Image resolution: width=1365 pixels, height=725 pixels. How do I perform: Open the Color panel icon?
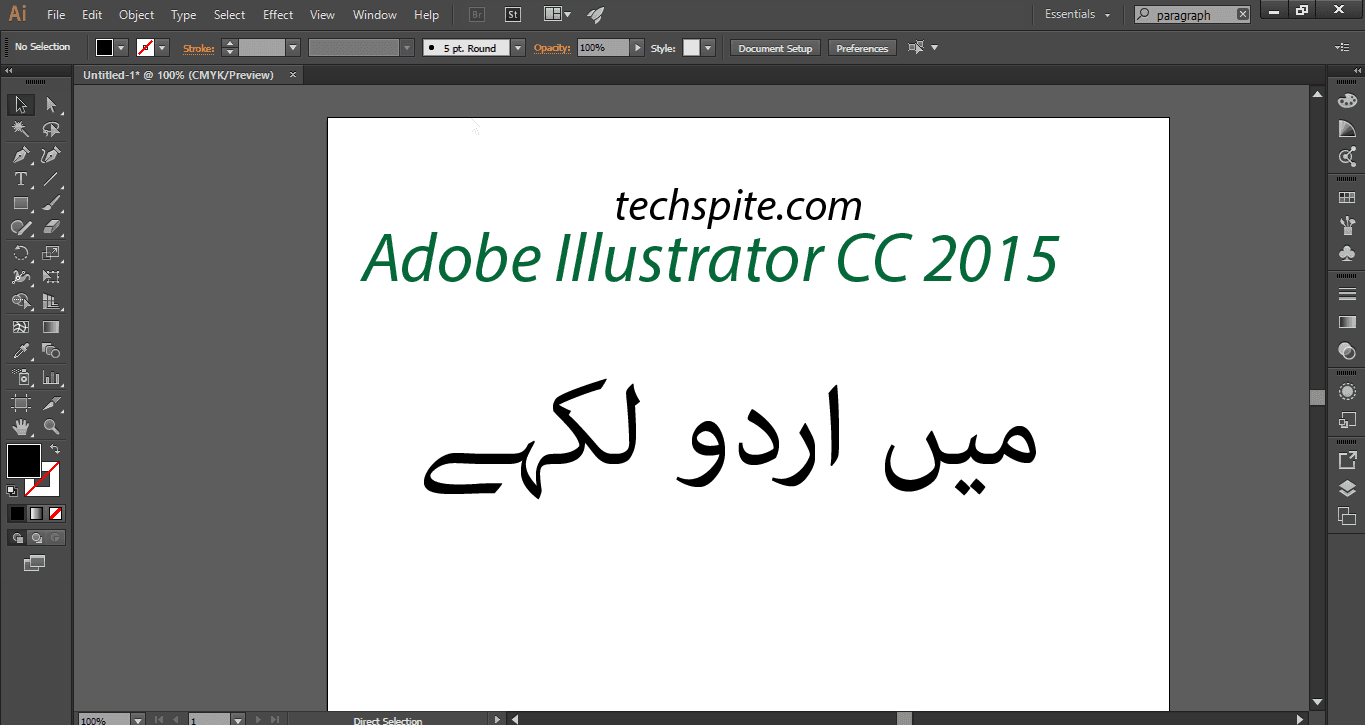(1347, 100)
